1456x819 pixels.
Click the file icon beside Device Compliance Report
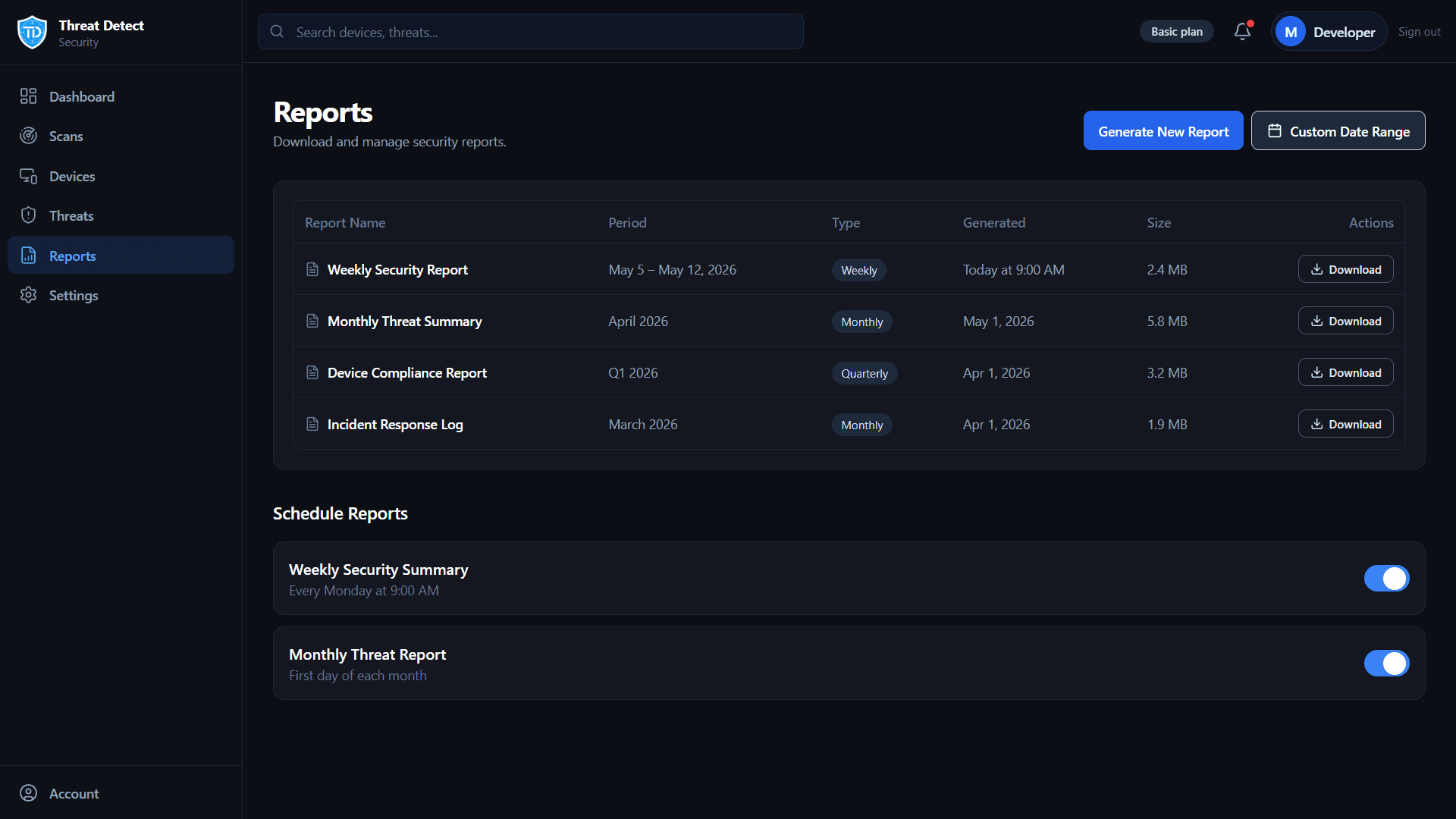coord(312,372)
